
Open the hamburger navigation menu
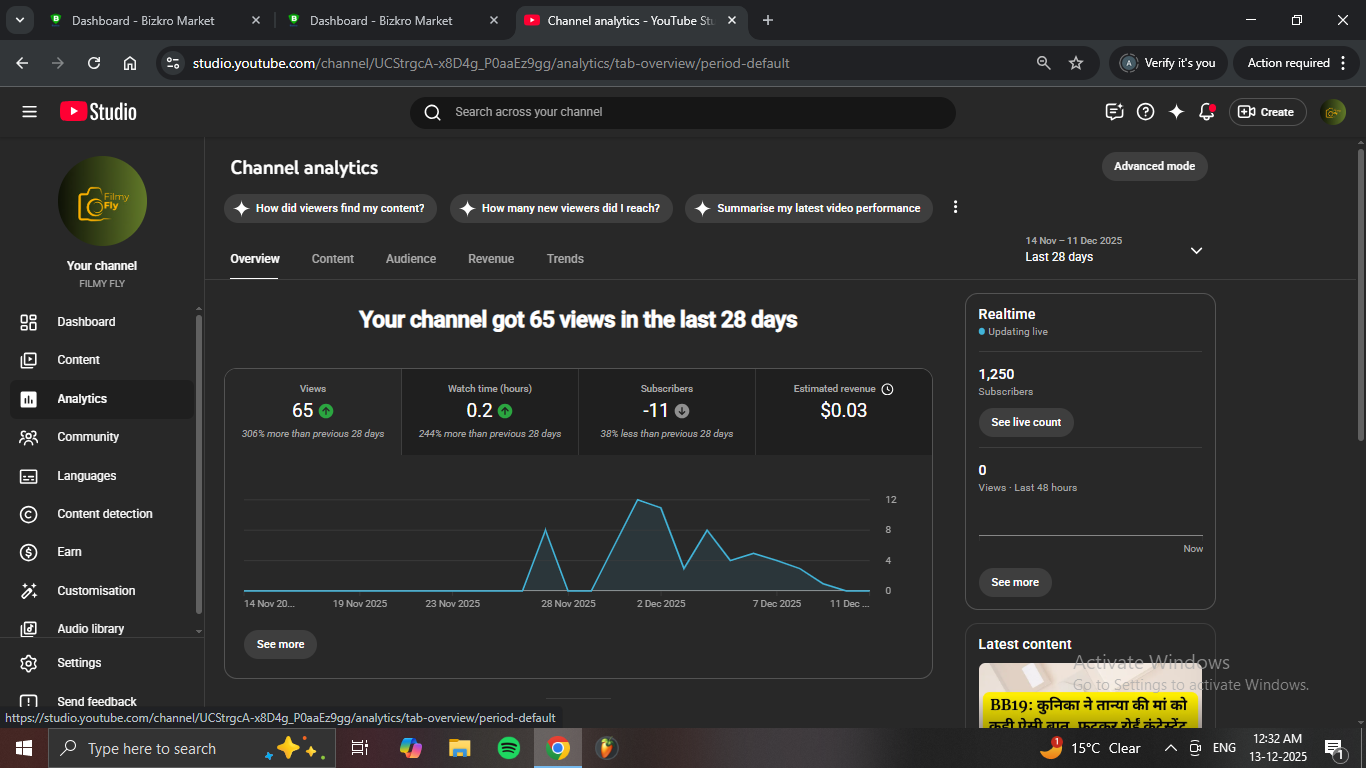[x=29, y=112]
